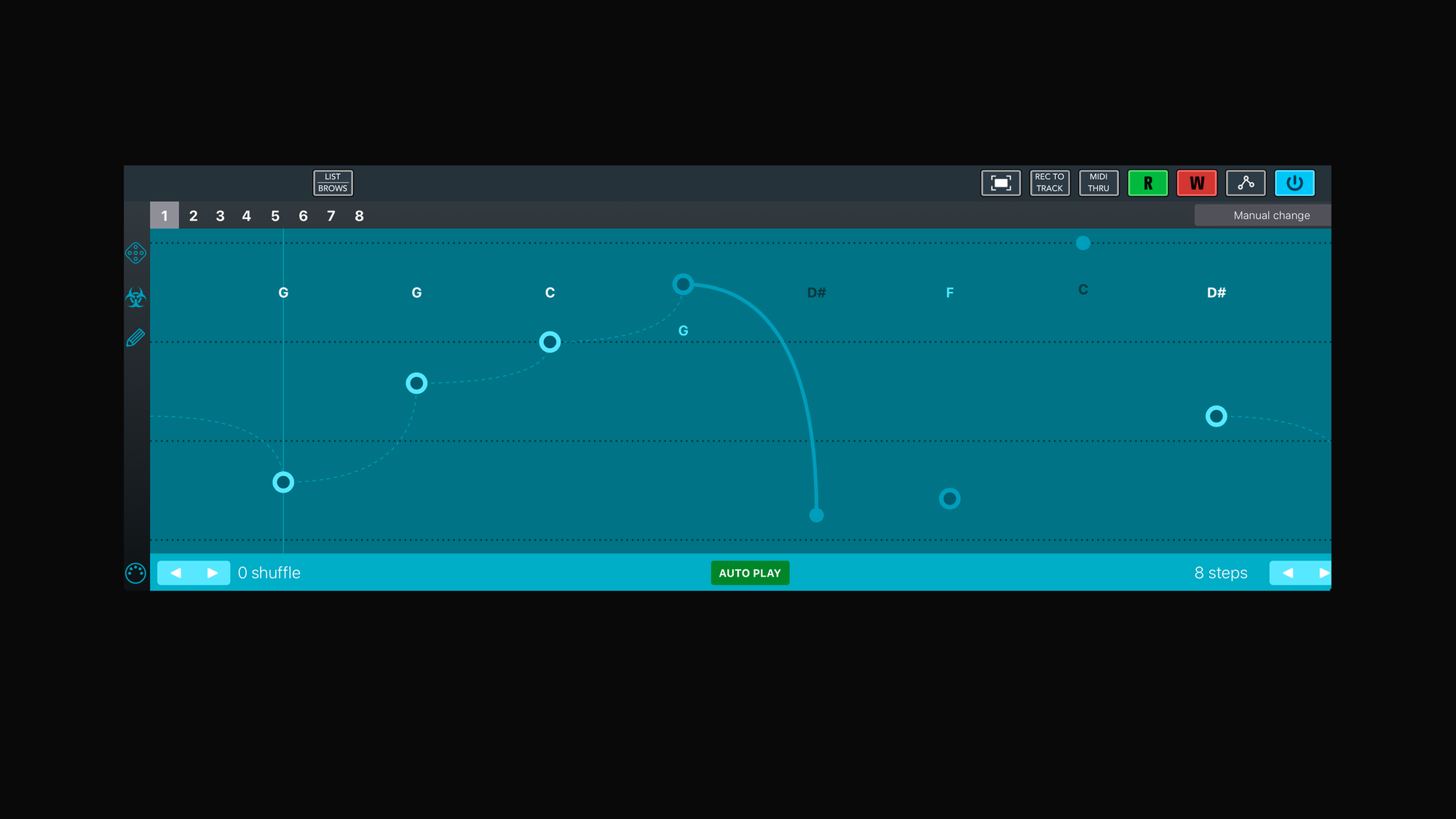Click the biohazard mutate icon
The height and width of the screenshot is (819, 1456).
click(135, 297)
